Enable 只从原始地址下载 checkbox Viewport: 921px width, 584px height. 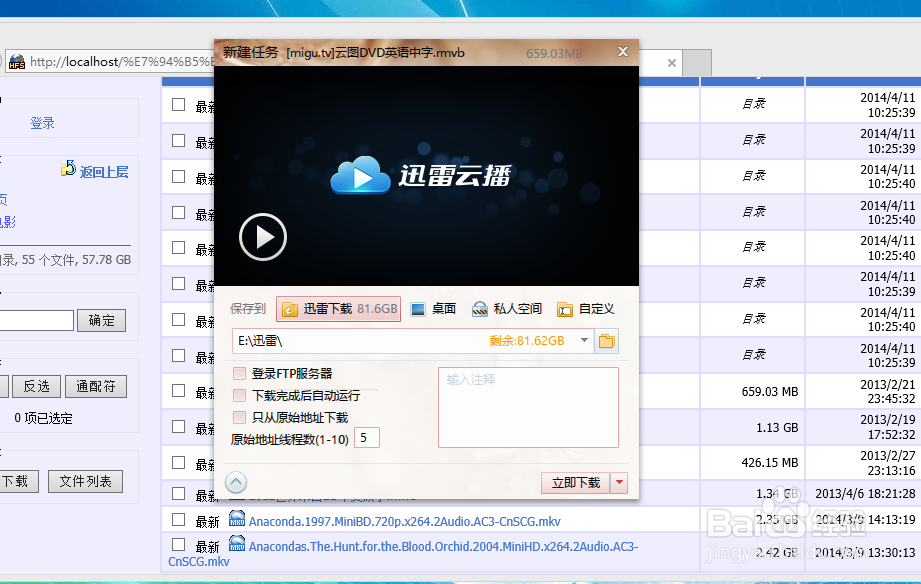[x=239, y=417]
